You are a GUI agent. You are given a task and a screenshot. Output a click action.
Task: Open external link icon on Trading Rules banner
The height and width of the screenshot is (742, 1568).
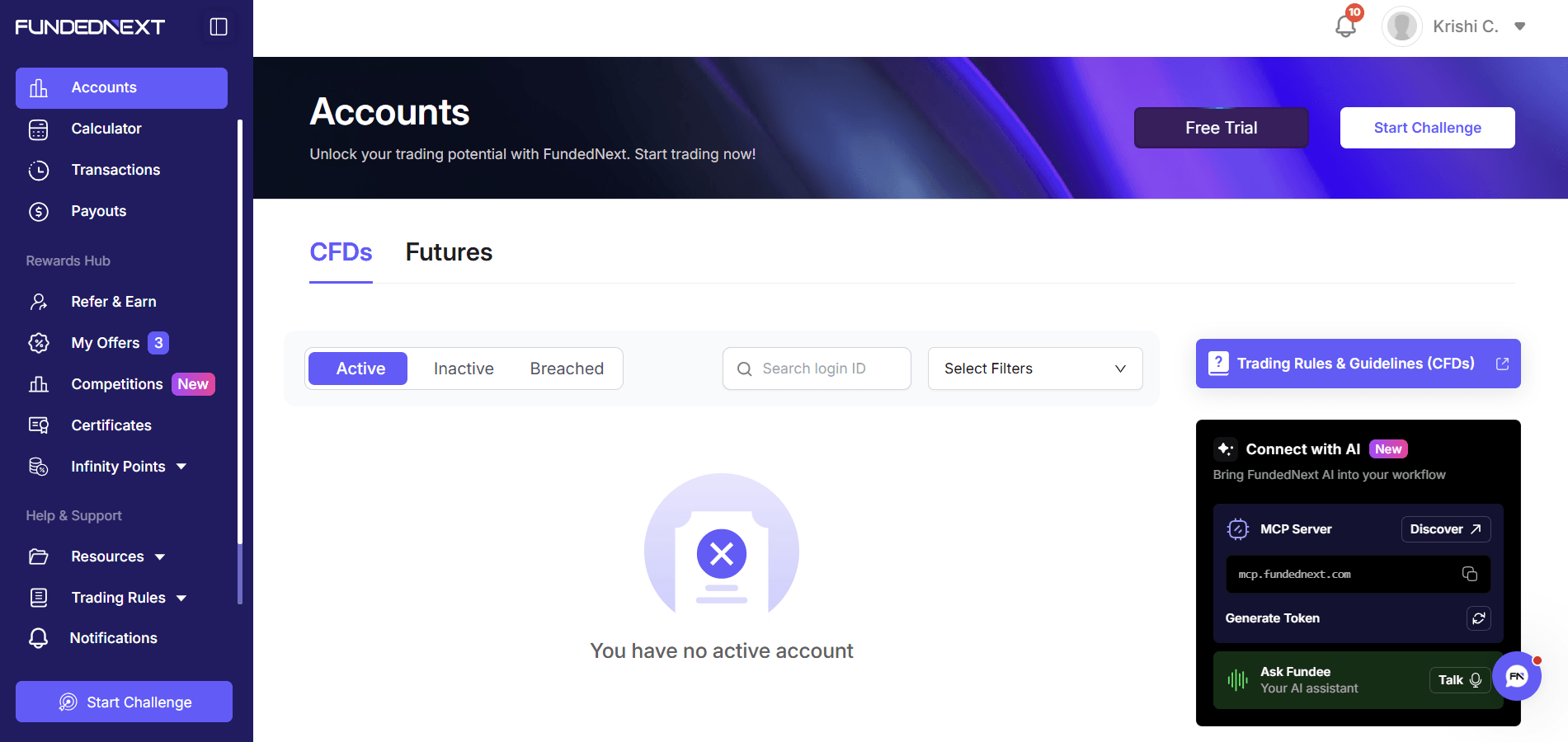coord(1503,364)
